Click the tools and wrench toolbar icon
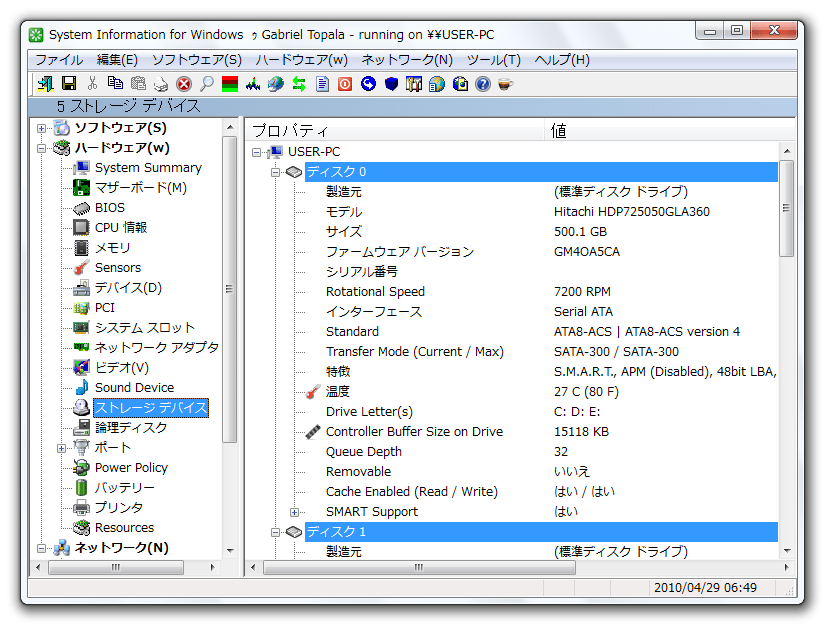Viewport: 827px width, 627px height. [414, 84]
